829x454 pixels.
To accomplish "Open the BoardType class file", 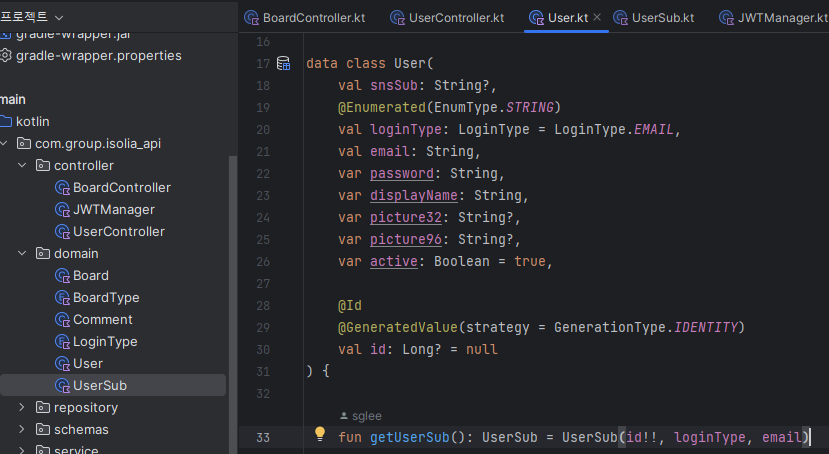I will tap(106, 298).
